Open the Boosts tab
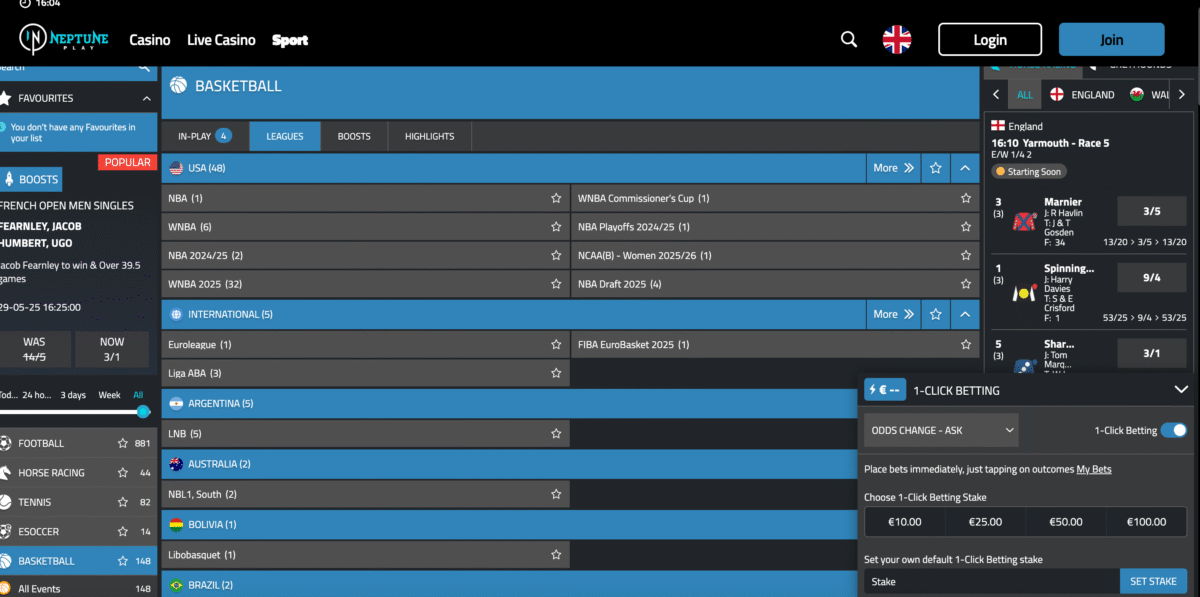 tap(354, 136)
